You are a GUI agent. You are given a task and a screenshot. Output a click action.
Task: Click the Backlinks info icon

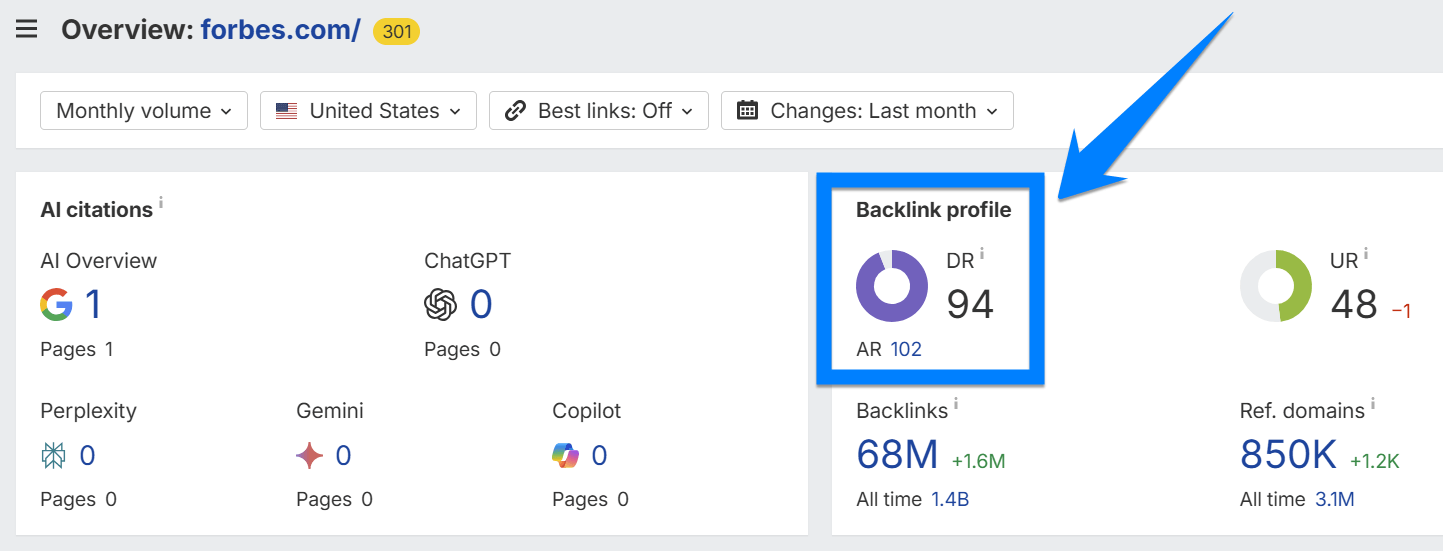(956, 404)
